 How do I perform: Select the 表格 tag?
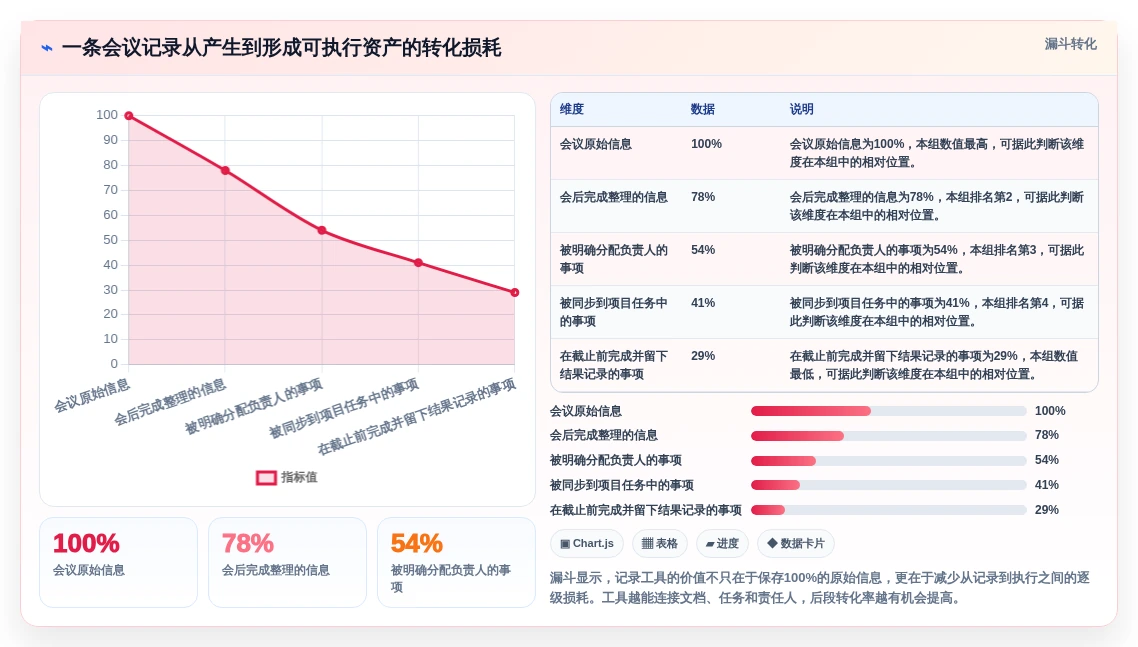tap(660, 543)
